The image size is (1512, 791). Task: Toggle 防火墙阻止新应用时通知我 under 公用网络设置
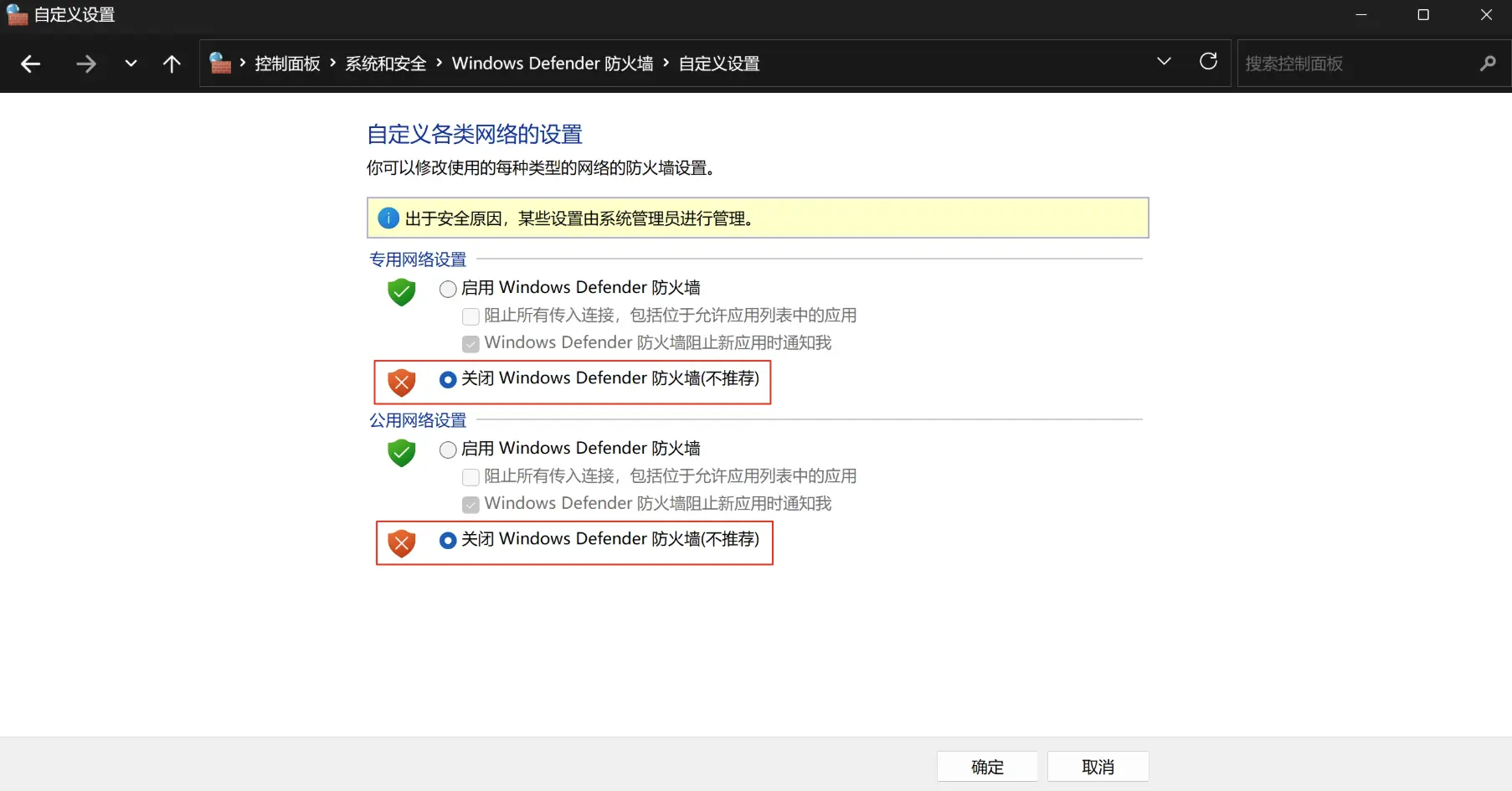coord(471,505)
